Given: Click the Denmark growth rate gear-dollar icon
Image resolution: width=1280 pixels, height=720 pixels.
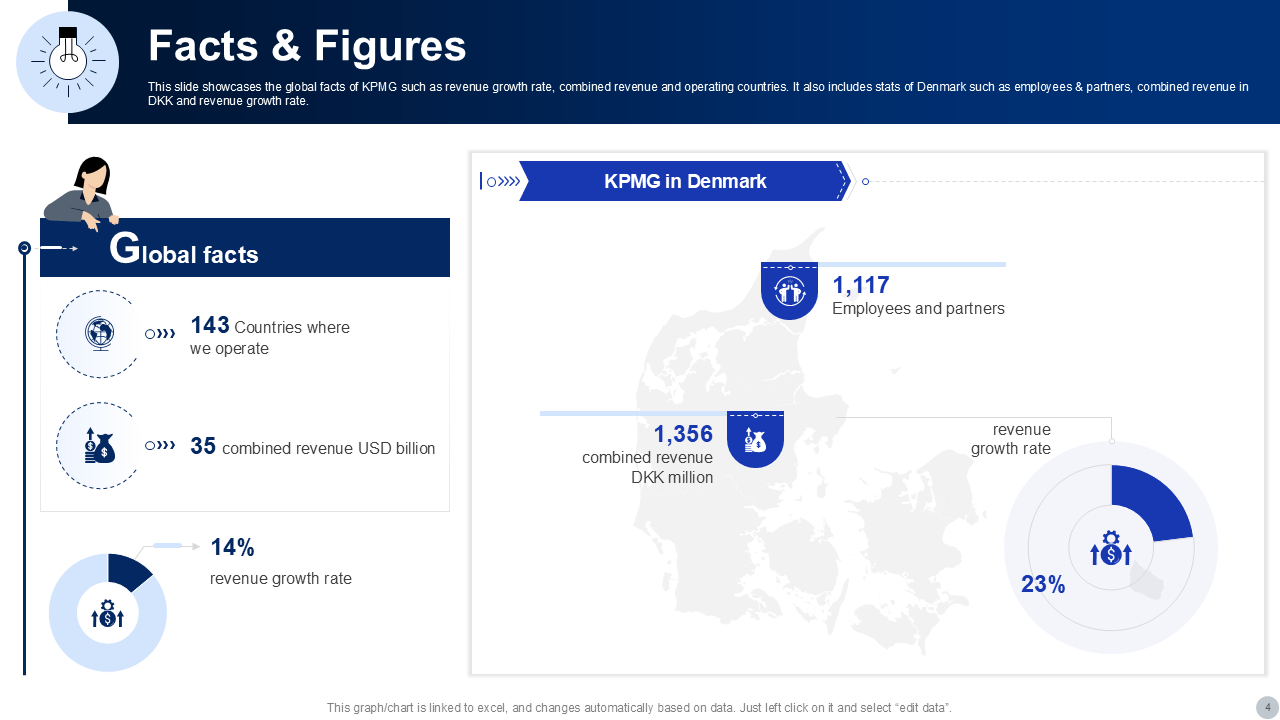Looking at the screenshot, I should click(x=1111, y=548).
